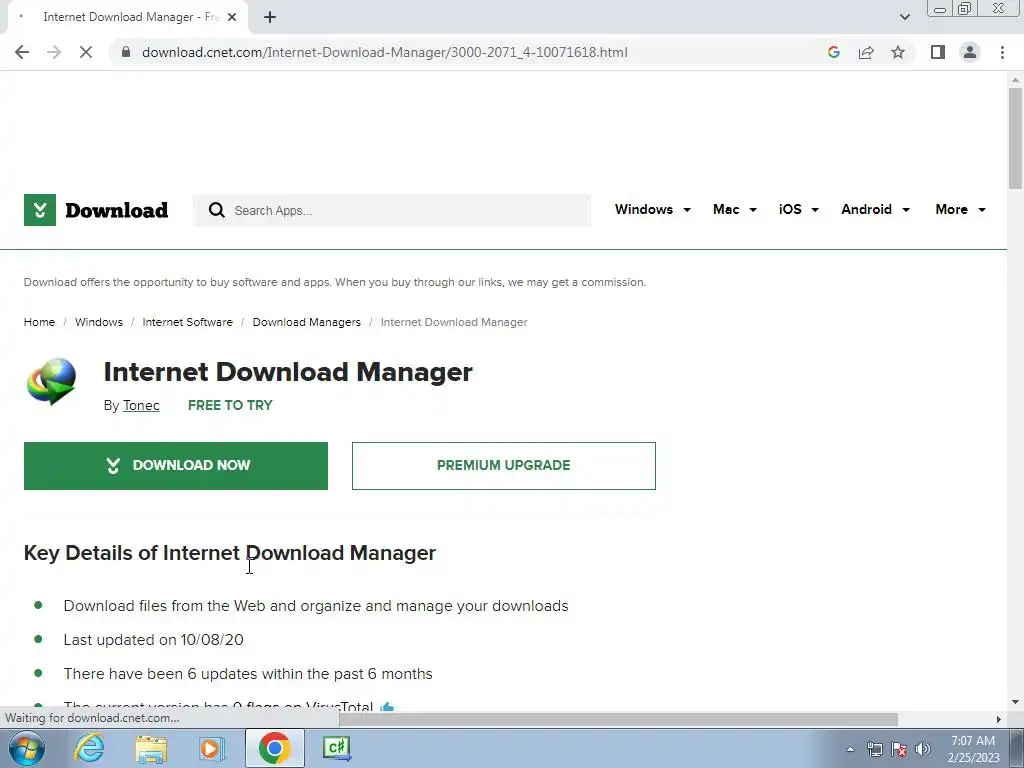Viewport: 1024px width, 768px height.
Task: Click the address bar URL
Action: click(385, 52)
